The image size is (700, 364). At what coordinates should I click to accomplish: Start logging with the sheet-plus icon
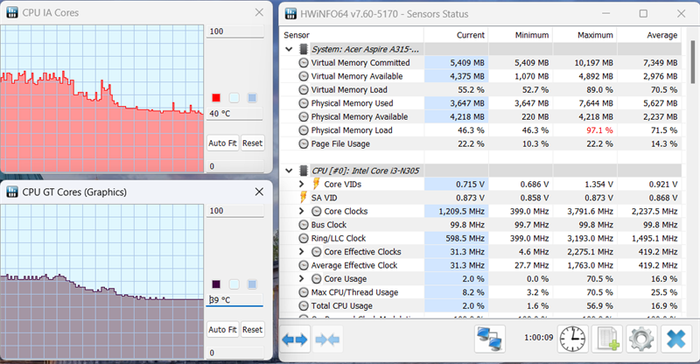[x=607, y=339]
